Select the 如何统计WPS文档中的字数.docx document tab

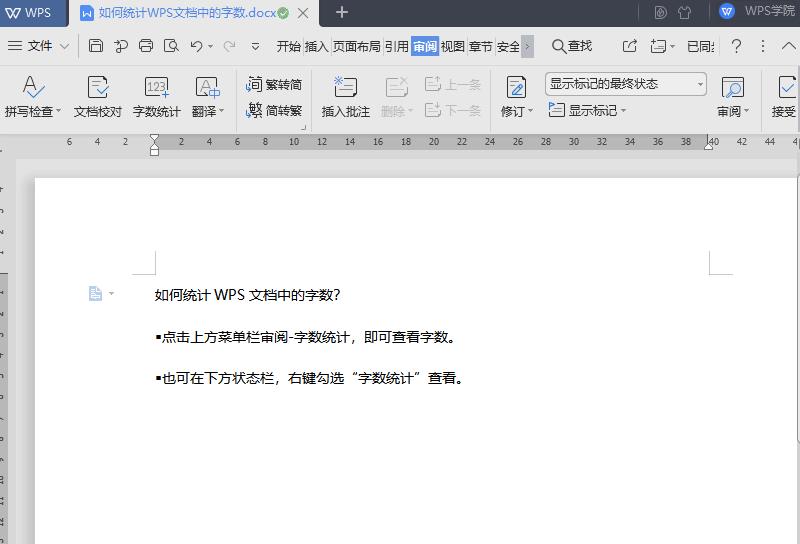[x=186, y=13]
